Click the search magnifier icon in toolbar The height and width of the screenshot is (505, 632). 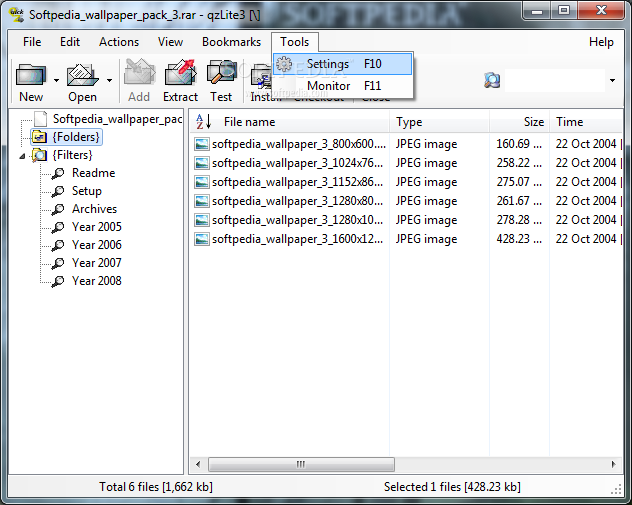[x=492, y=80]
